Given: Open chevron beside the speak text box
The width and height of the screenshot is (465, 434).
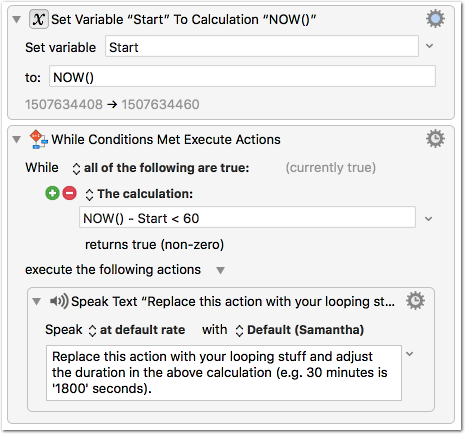Looking at the screenshot, I should (x=410, y=354).
